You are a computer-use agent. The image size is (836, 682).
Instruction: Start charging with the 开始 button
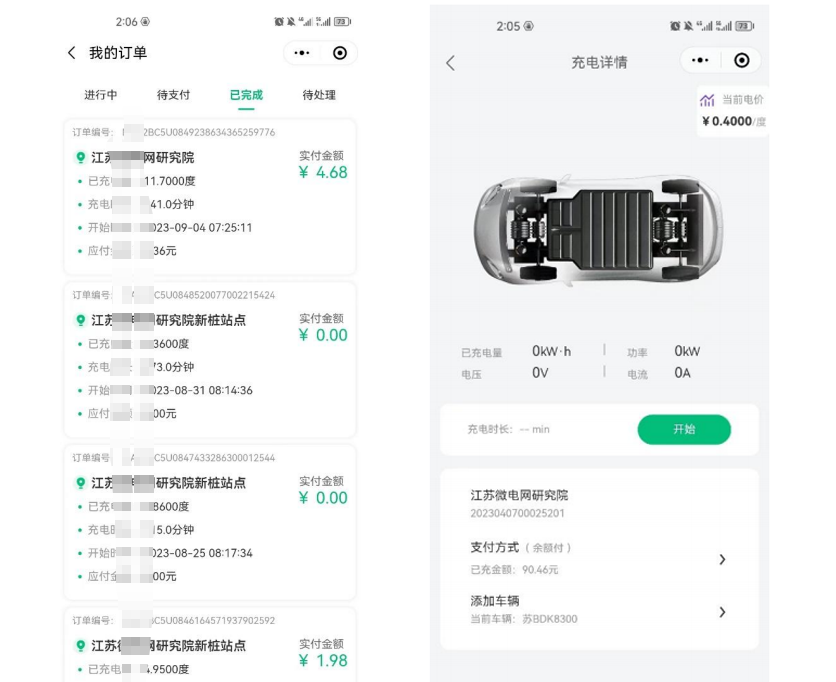coord(684,429)
